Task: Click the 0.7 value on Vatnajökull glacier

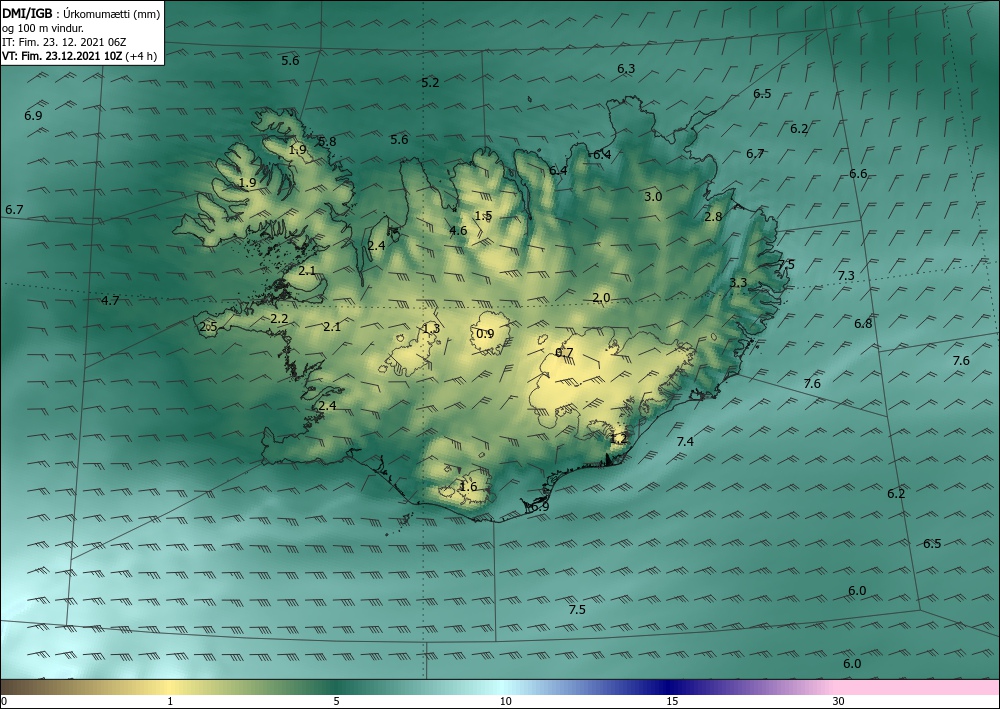Action: pyautogui.click(x=564, y=353)
